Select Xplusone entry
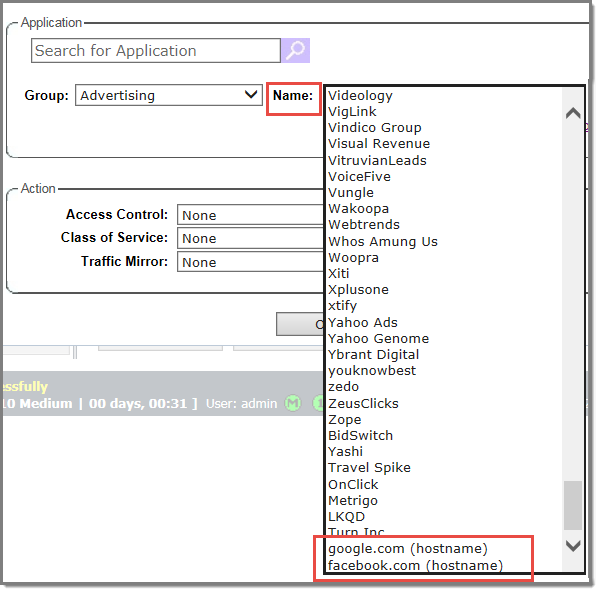The image size is (599, 592). 358,290
